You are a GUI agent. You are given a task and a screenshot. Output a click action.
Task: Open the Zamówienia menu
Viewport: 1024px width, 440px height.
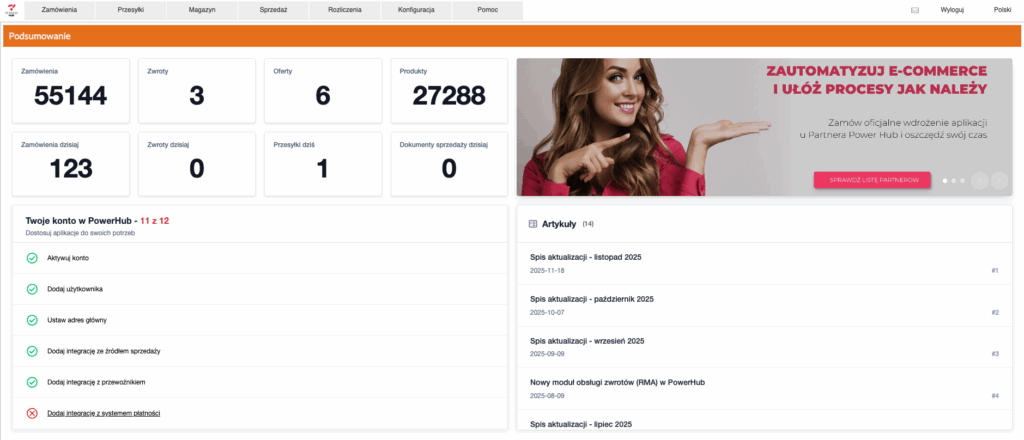[60, 10]
